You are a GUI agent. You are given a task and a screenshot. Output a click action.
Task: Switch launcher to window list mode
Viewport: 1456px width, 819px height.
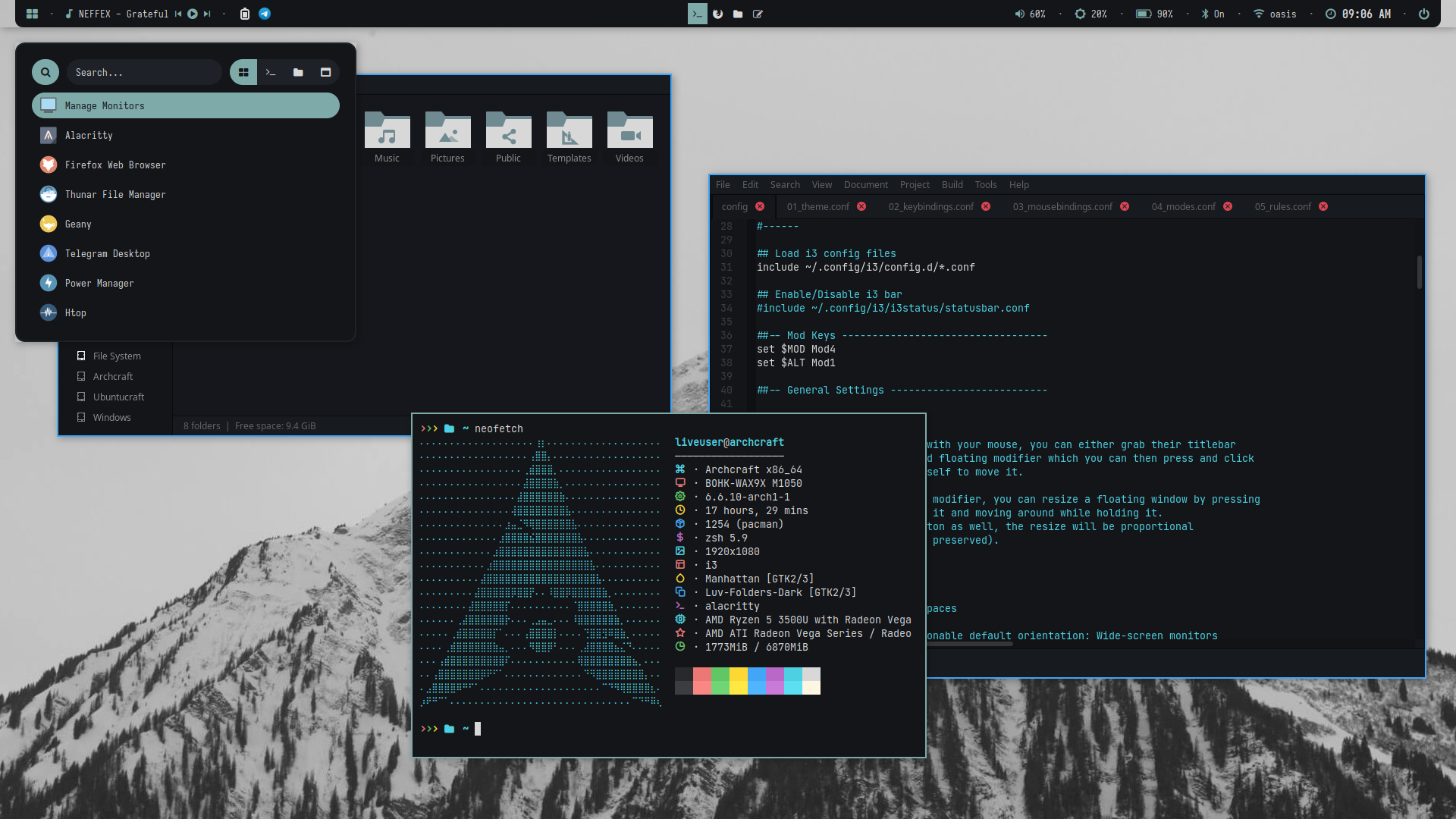[325, 72]
